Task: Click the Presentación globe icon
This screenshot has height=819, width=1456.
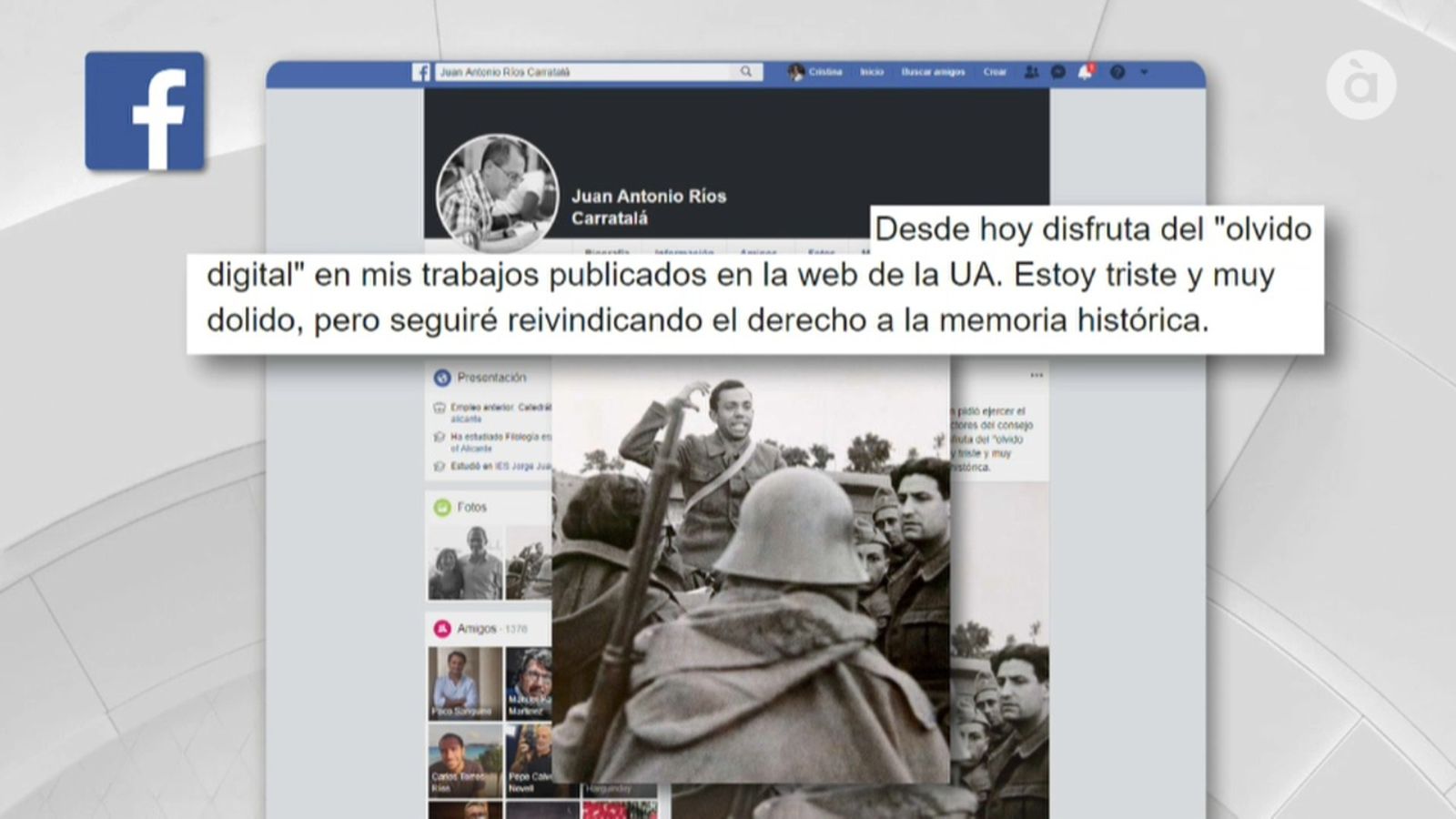Action: point(442,378)
